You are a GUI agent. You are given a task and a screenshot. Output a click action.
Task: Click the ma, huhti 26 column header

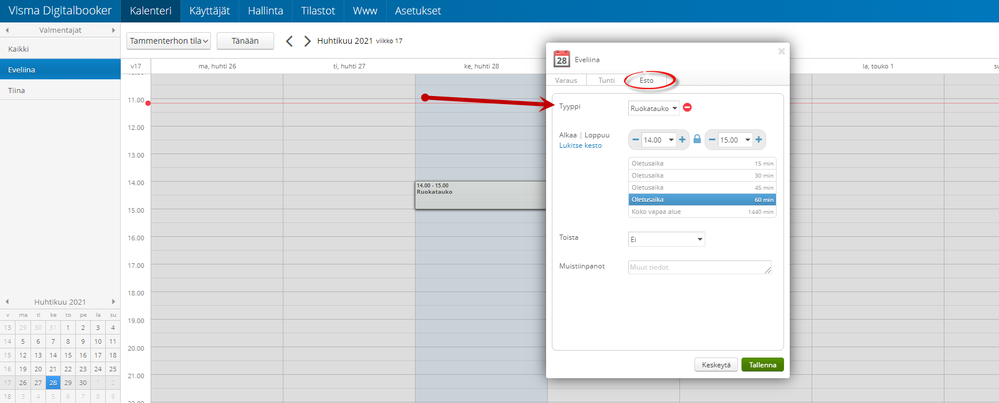coord(217,66)
